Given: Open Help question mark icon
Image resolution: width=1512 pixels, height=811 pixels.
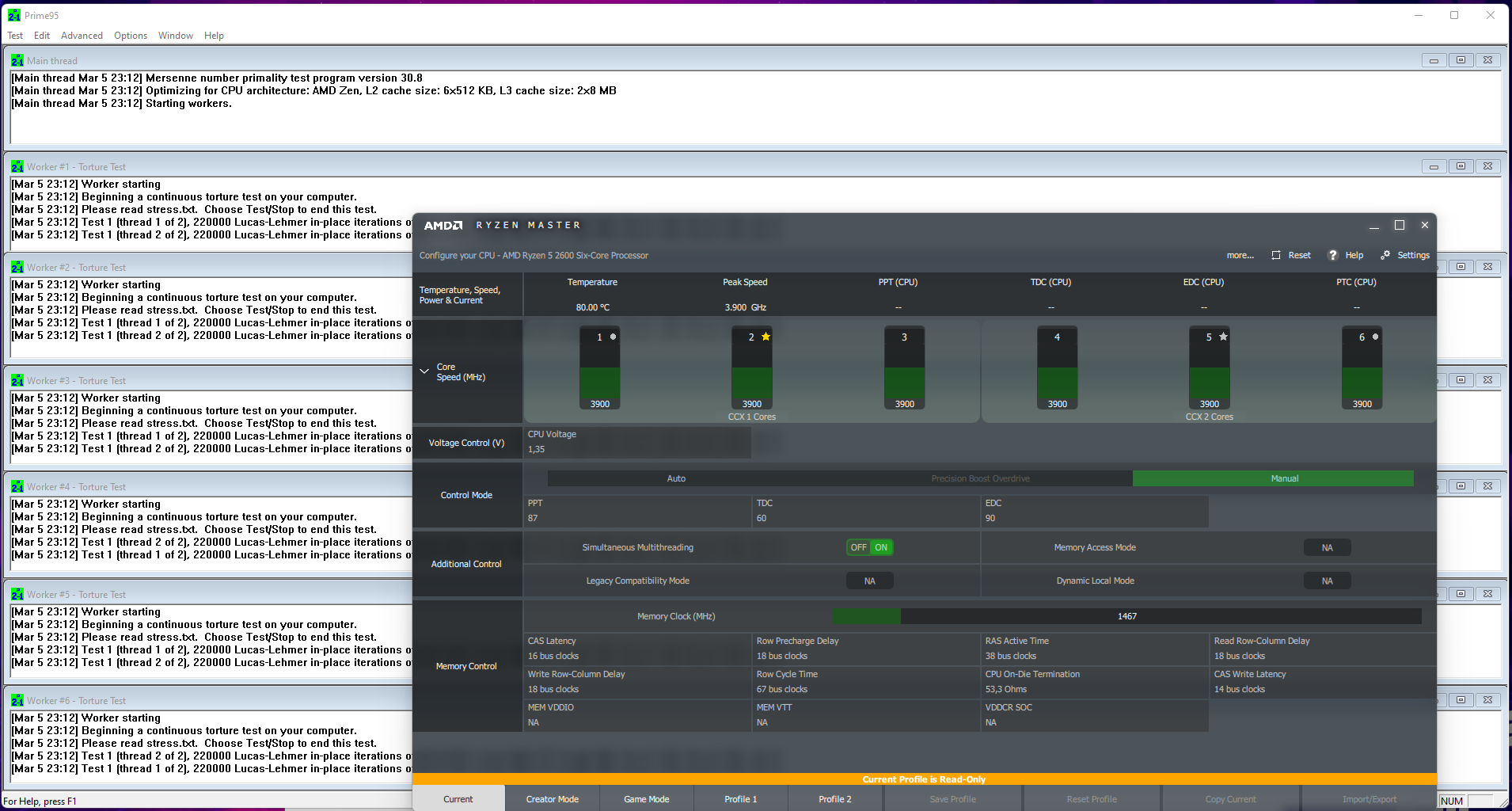Looking at the screenshot, I should tap(1333, 255).
